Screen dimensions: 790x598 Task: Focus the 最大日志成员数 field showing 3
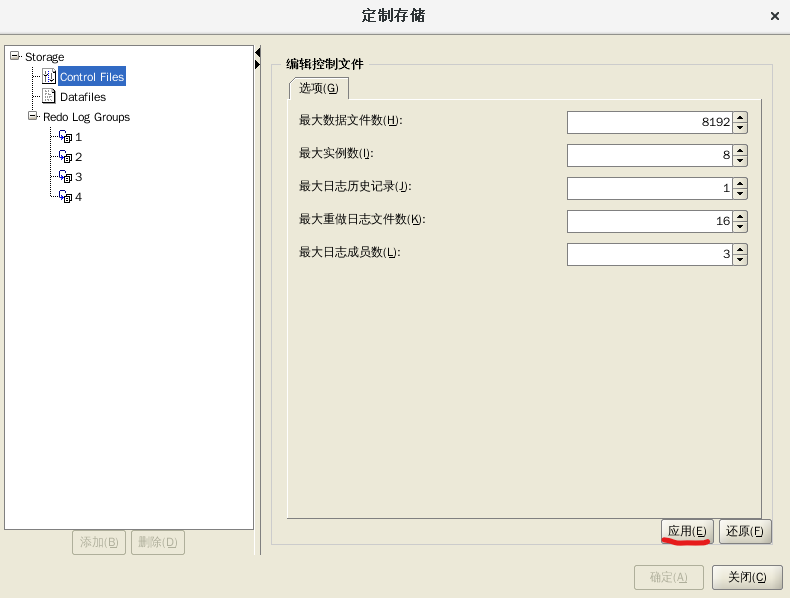click(x=650, y=254)
